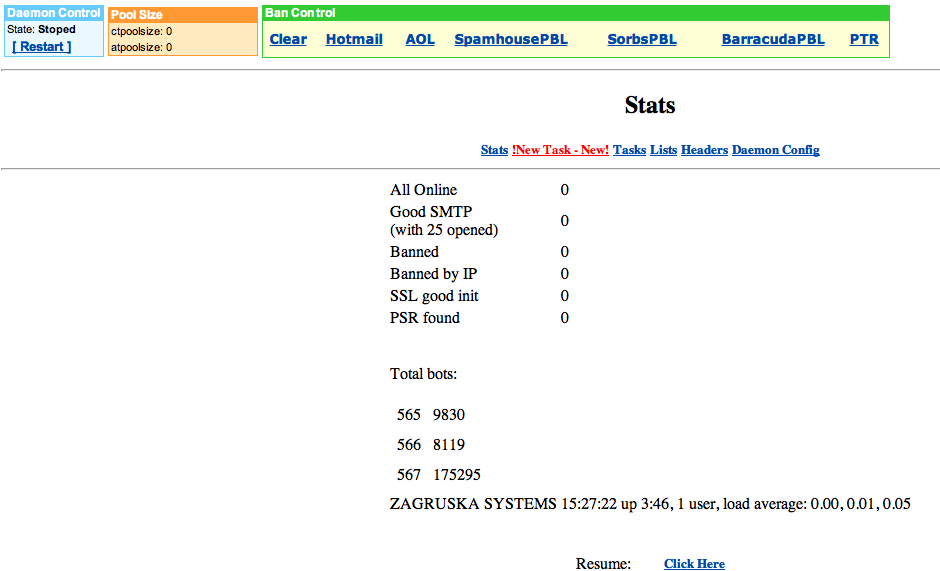Select the Headers navigation link

click(704, 150)
